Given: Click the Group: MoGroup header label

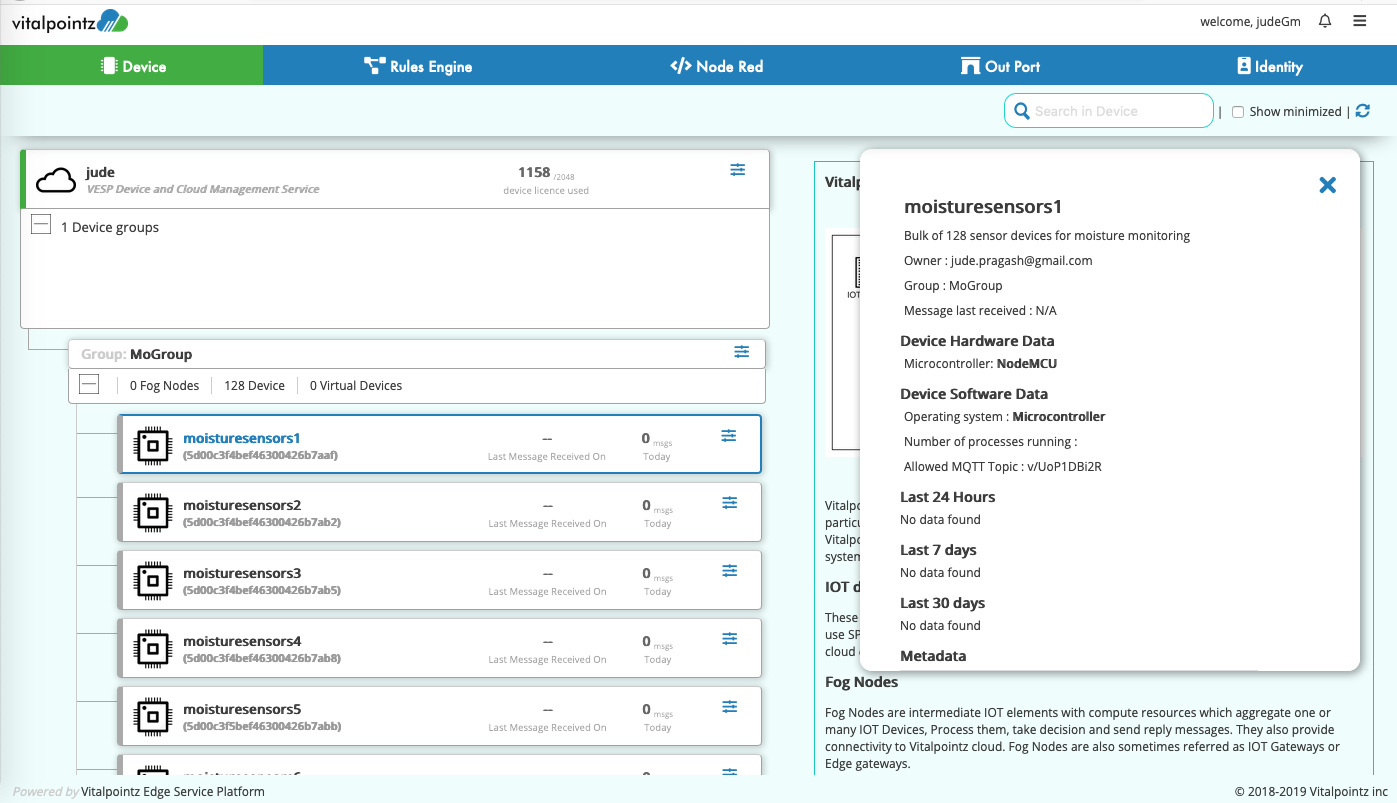Looking at the screenshot, I should pyautogui.click(x=137, y=354).
